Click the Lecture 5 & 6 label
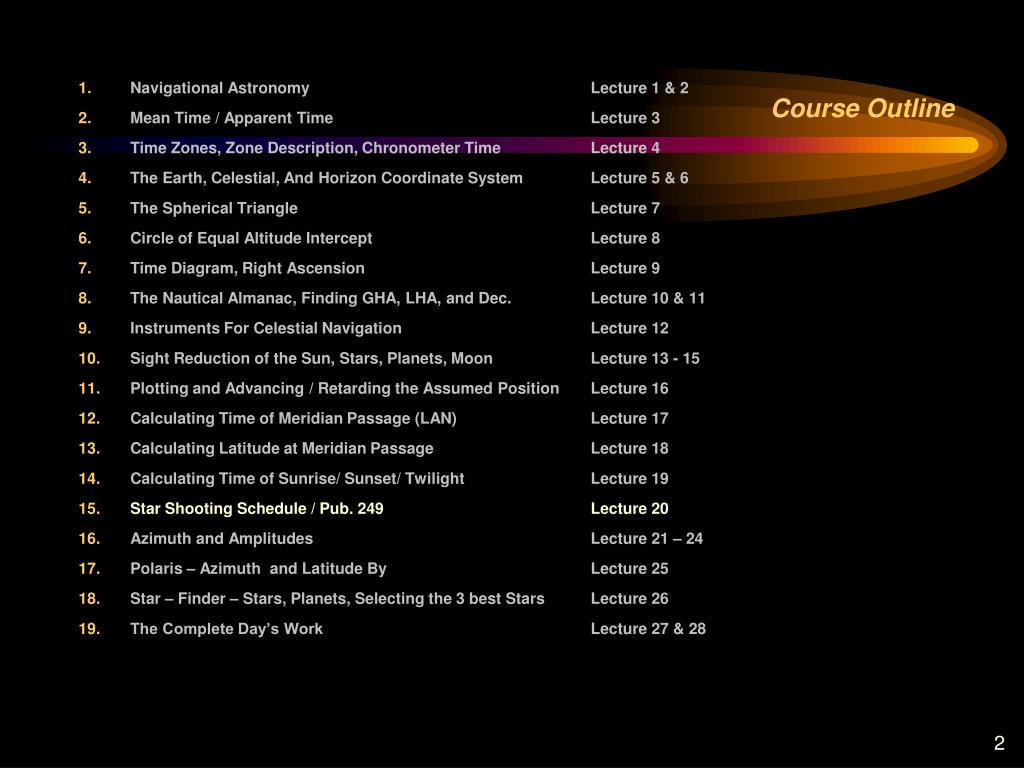The height and width of the screenshot is (768, 1024). click(639, 178)
